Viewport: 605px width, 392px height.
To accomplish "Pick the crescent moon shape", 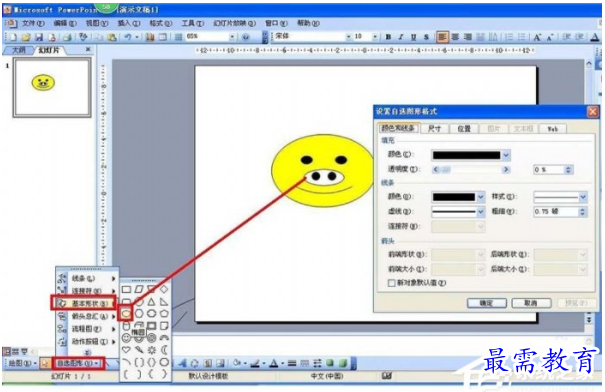I will (164, 350).
